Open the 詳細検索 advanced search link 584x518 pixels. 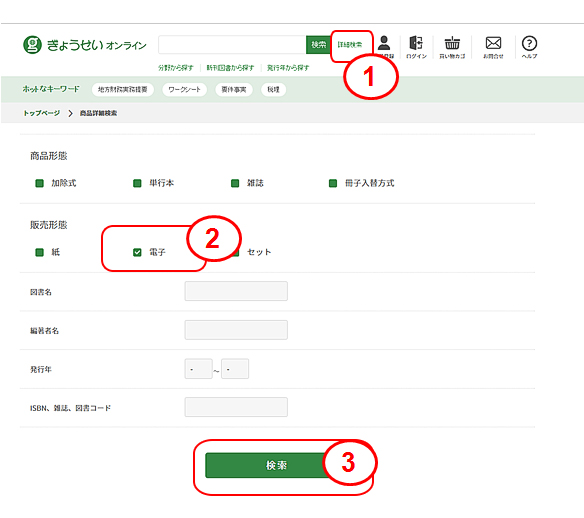[350, 45]
